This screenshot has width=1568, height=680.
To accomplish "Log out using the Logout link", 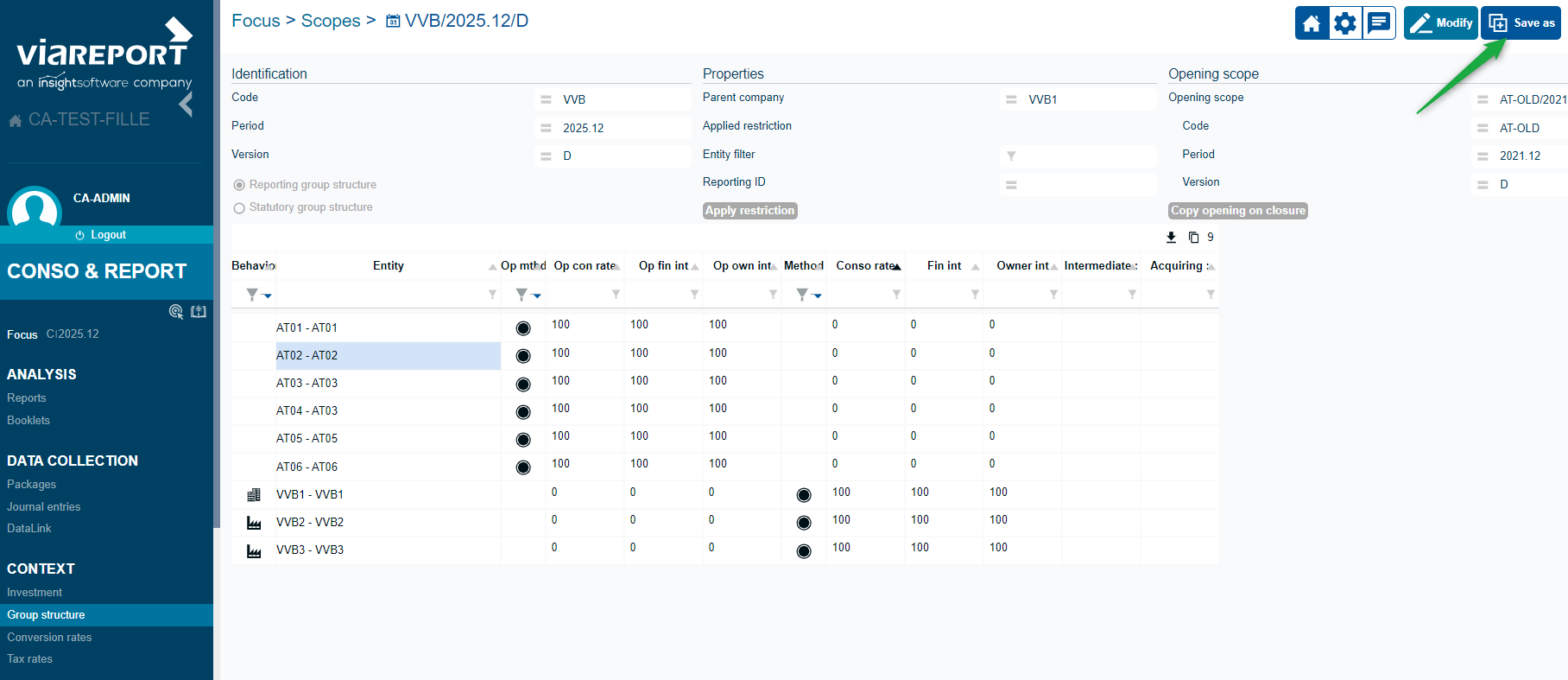I will 100,235.
